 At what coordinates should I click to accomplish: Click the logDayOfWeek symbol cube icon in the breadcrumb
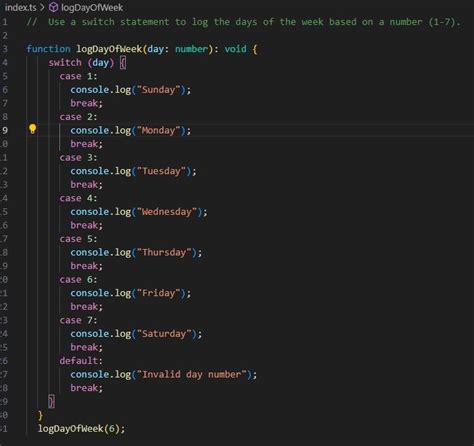point(53,7)
